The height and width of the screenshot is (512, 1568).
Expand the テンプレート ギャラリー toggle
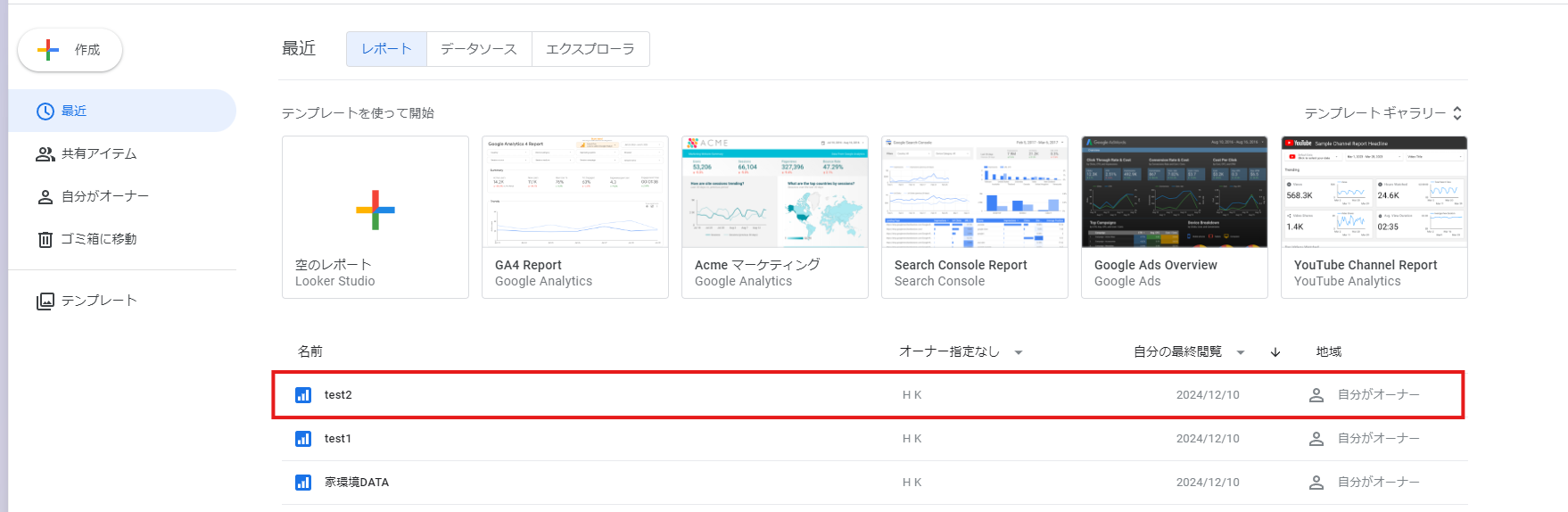coord(1383,113)
